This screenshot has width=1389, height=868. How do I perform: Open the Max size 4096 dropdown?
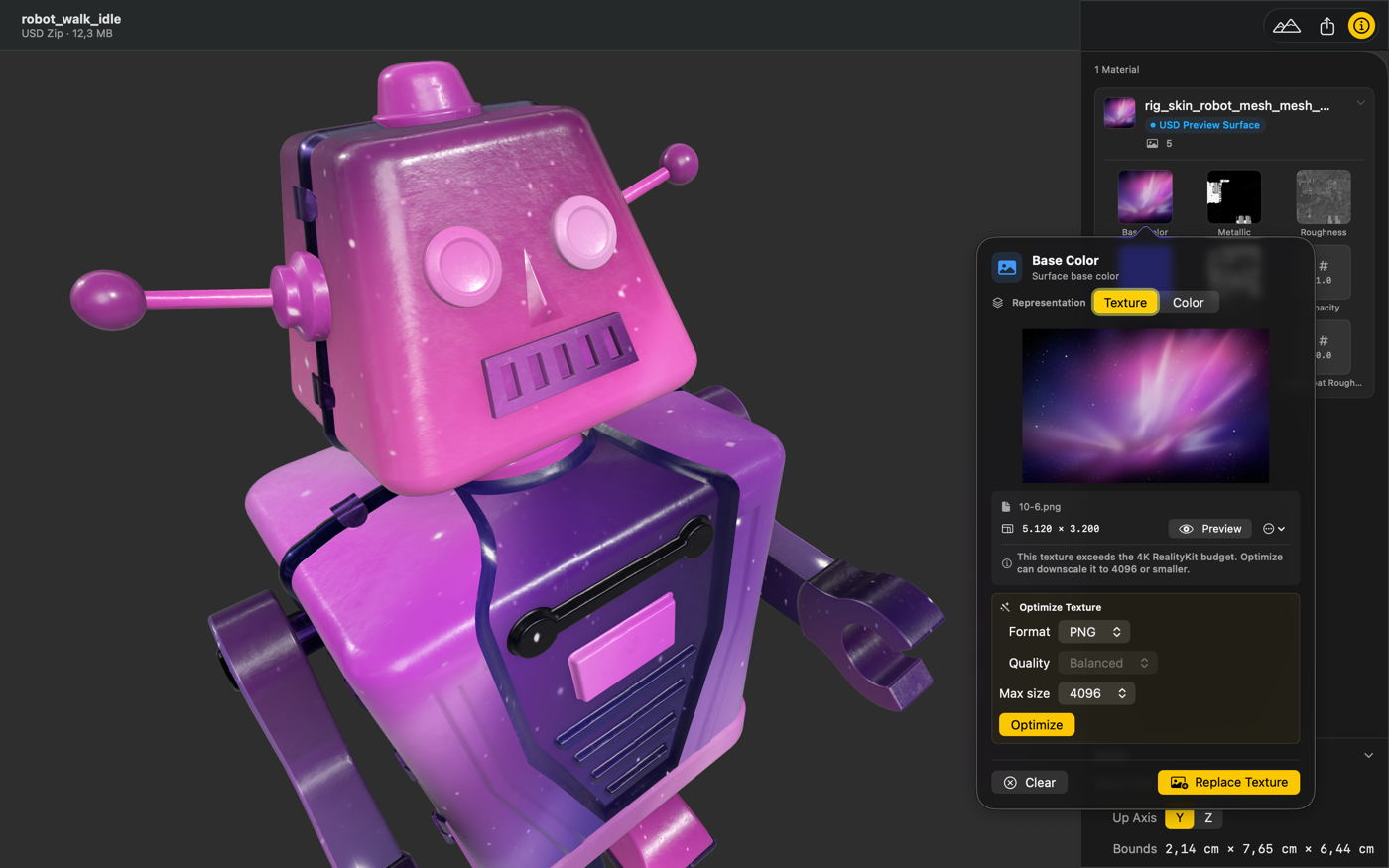pos(1096,693)
